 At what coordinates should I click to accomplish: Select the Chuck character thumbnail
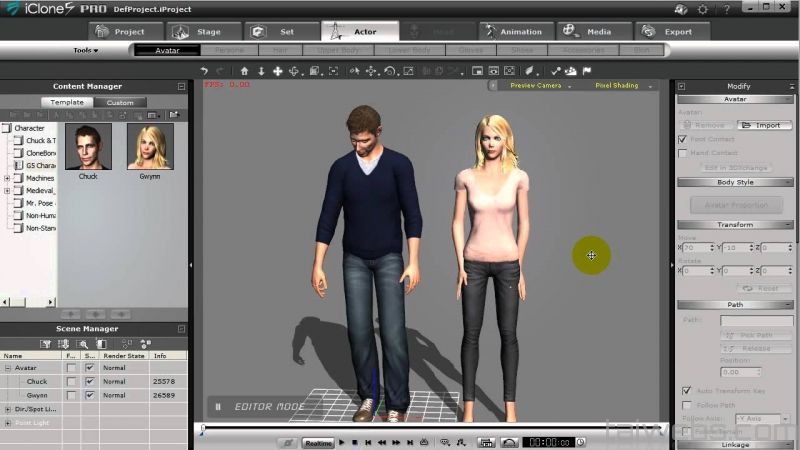click(x=88, y=146)
